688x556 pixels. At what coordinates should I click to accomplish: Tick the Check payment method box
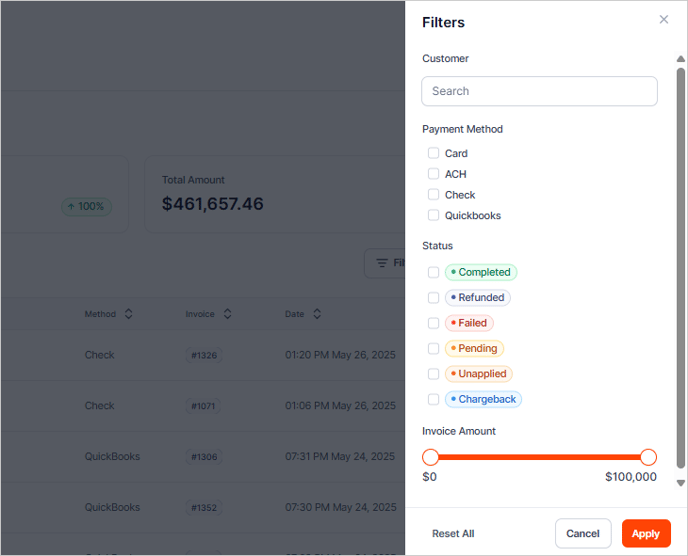[434, 195]
